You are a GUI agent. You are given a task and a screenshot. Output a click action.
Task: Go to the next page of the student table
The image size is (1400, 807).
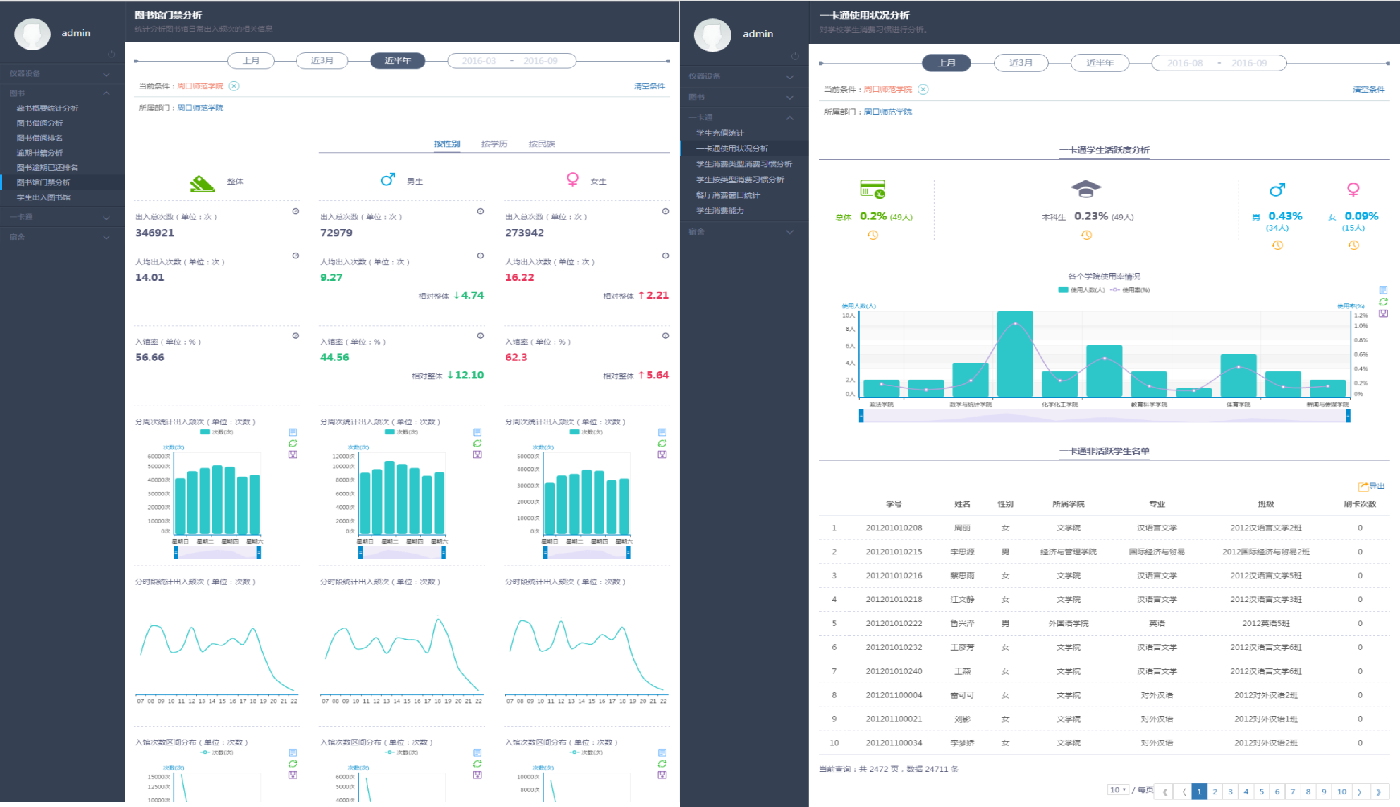(x=1358, y=791)
